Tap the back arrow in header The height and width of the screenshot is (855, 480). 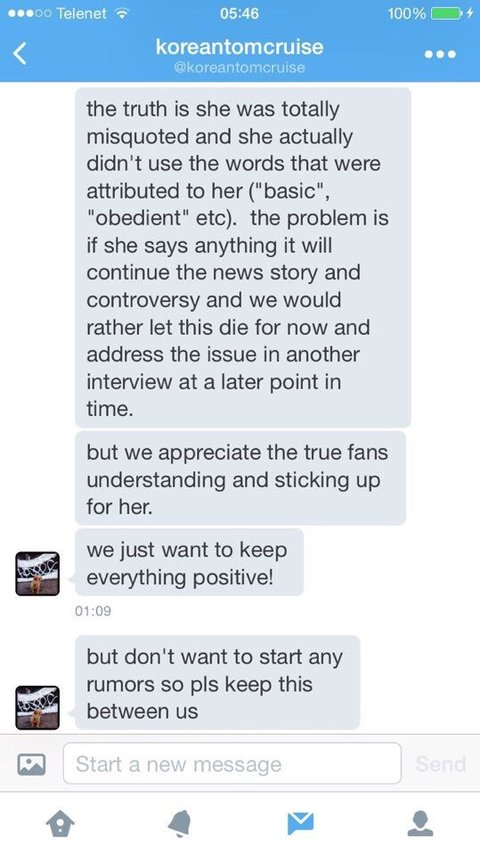click(20, 54)
